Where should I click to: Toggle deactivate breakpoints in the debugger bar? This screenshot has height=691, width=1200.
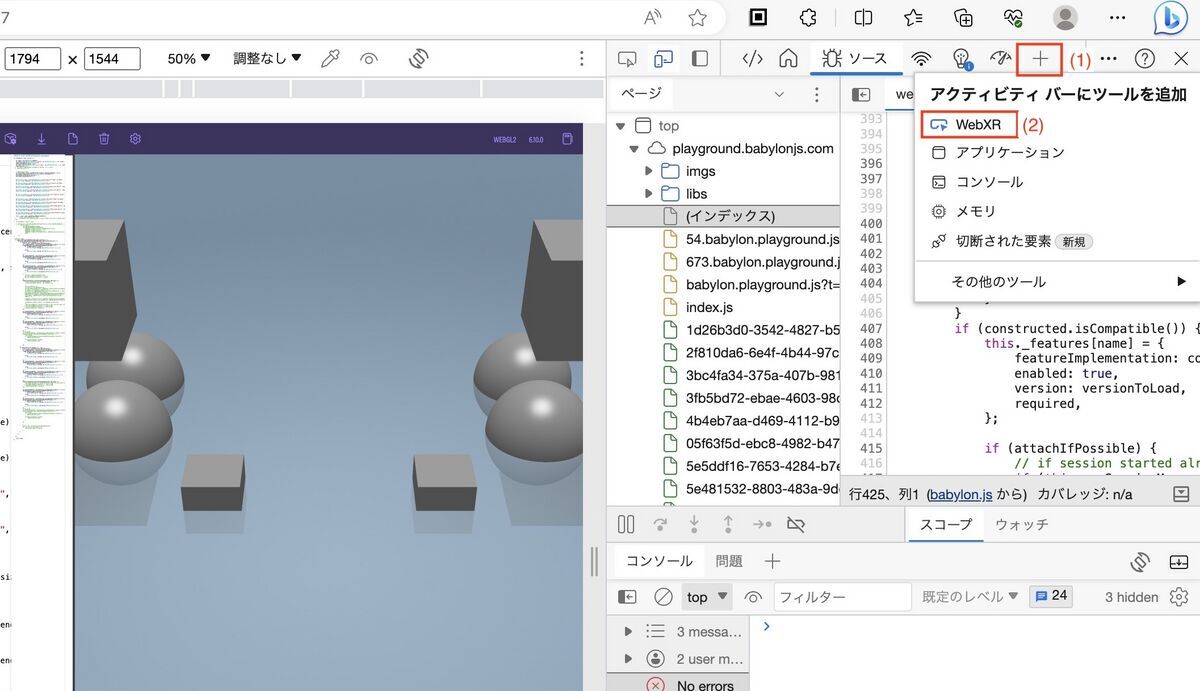pos(796,524)
